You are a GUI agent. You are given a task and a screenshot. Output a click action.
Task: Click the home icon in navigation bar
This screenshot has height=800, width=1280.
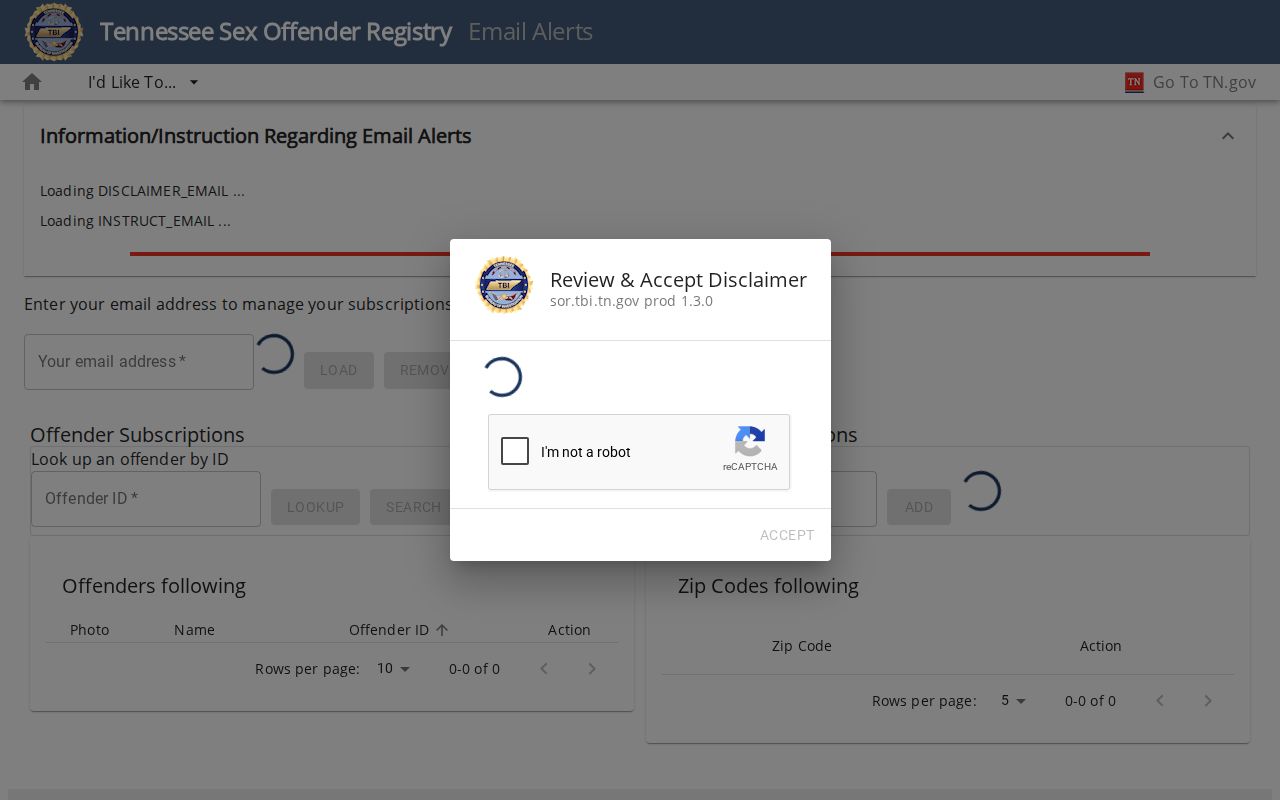pyautogui.click(x=32, y=82)
